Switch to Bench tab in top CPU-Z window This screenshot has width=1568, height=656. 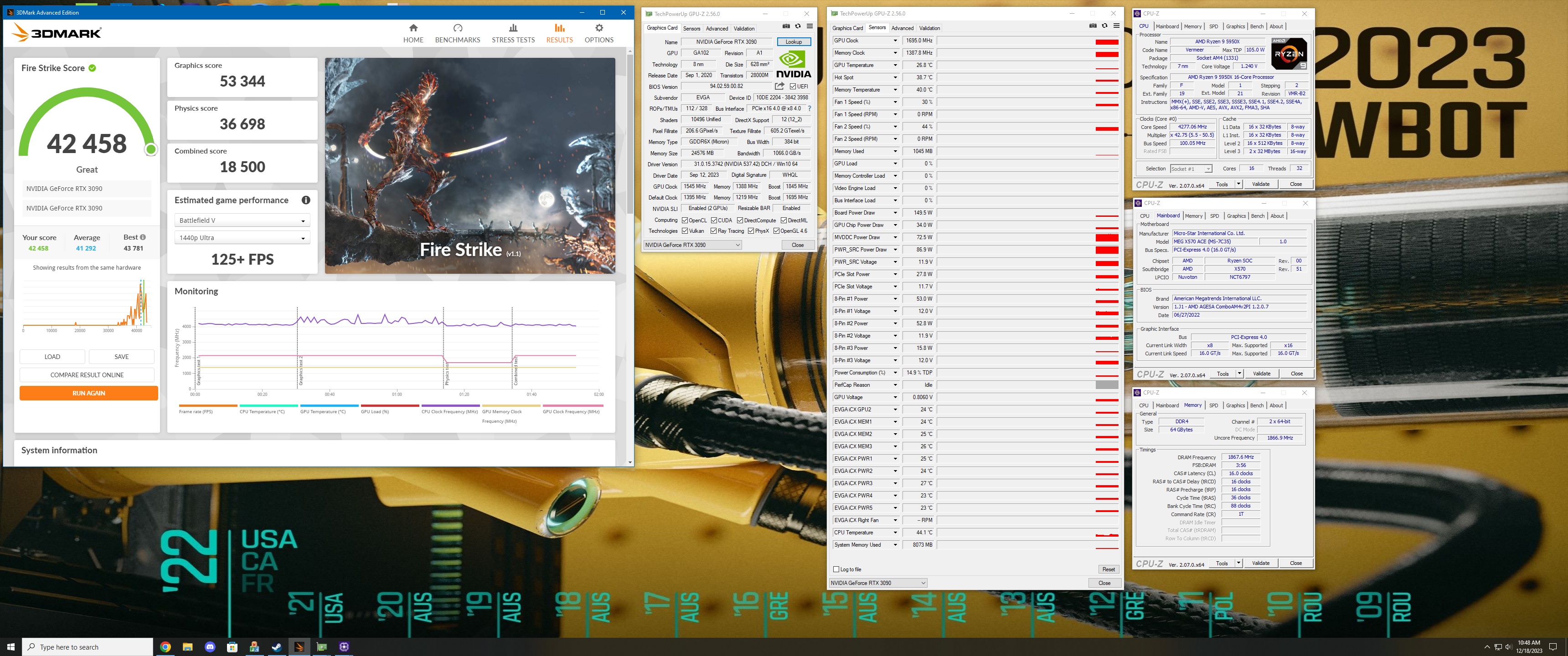[x=1256, y=26]
